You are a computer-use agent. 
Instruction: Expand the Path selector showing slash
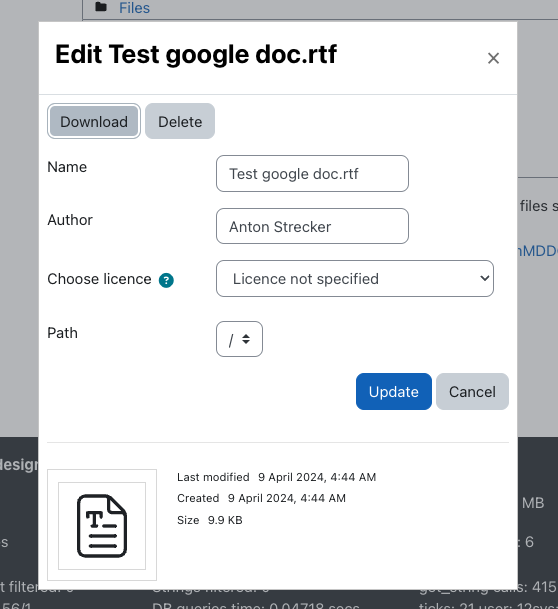click(x=239, y=339)
